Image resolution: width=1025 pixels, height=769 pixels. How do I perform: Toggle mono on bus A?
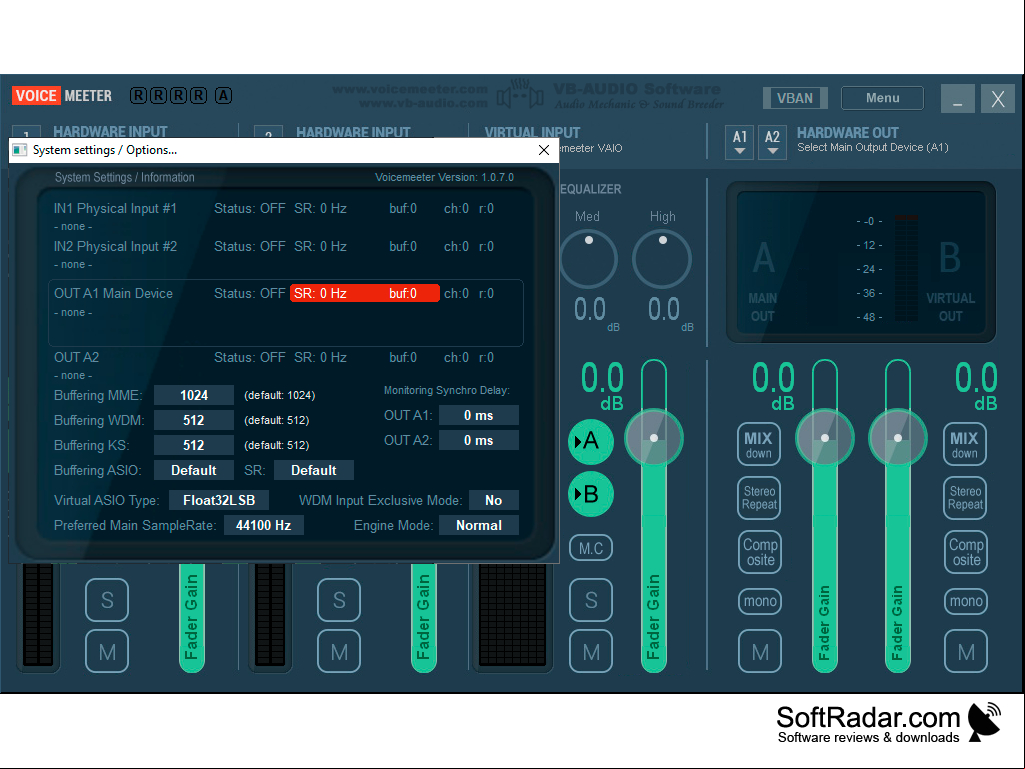click(x=760, y=601)
